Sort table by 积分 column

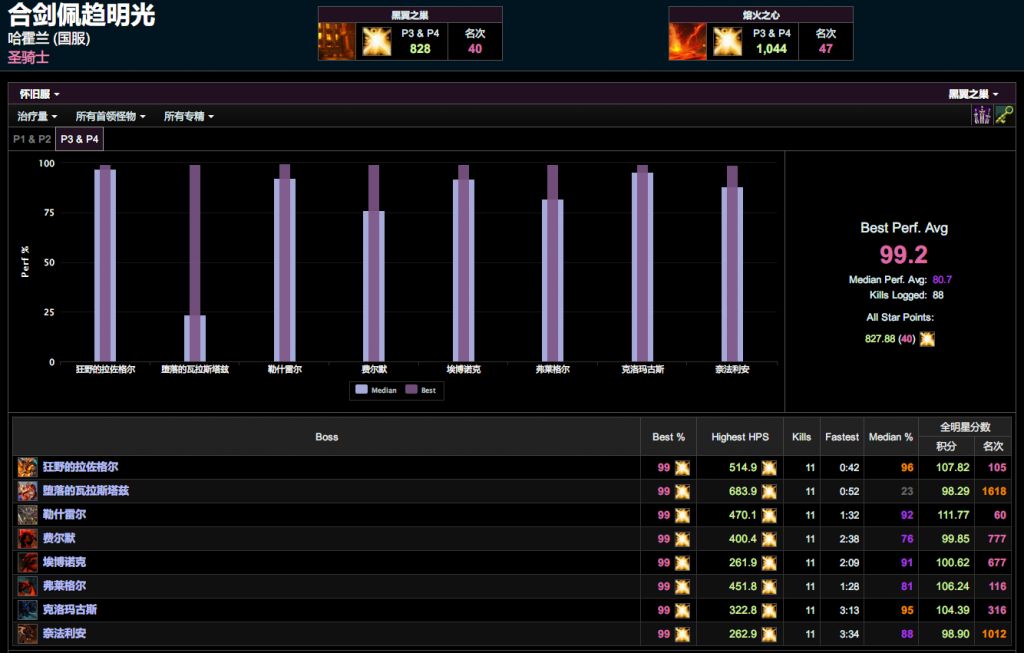(946, 446)
